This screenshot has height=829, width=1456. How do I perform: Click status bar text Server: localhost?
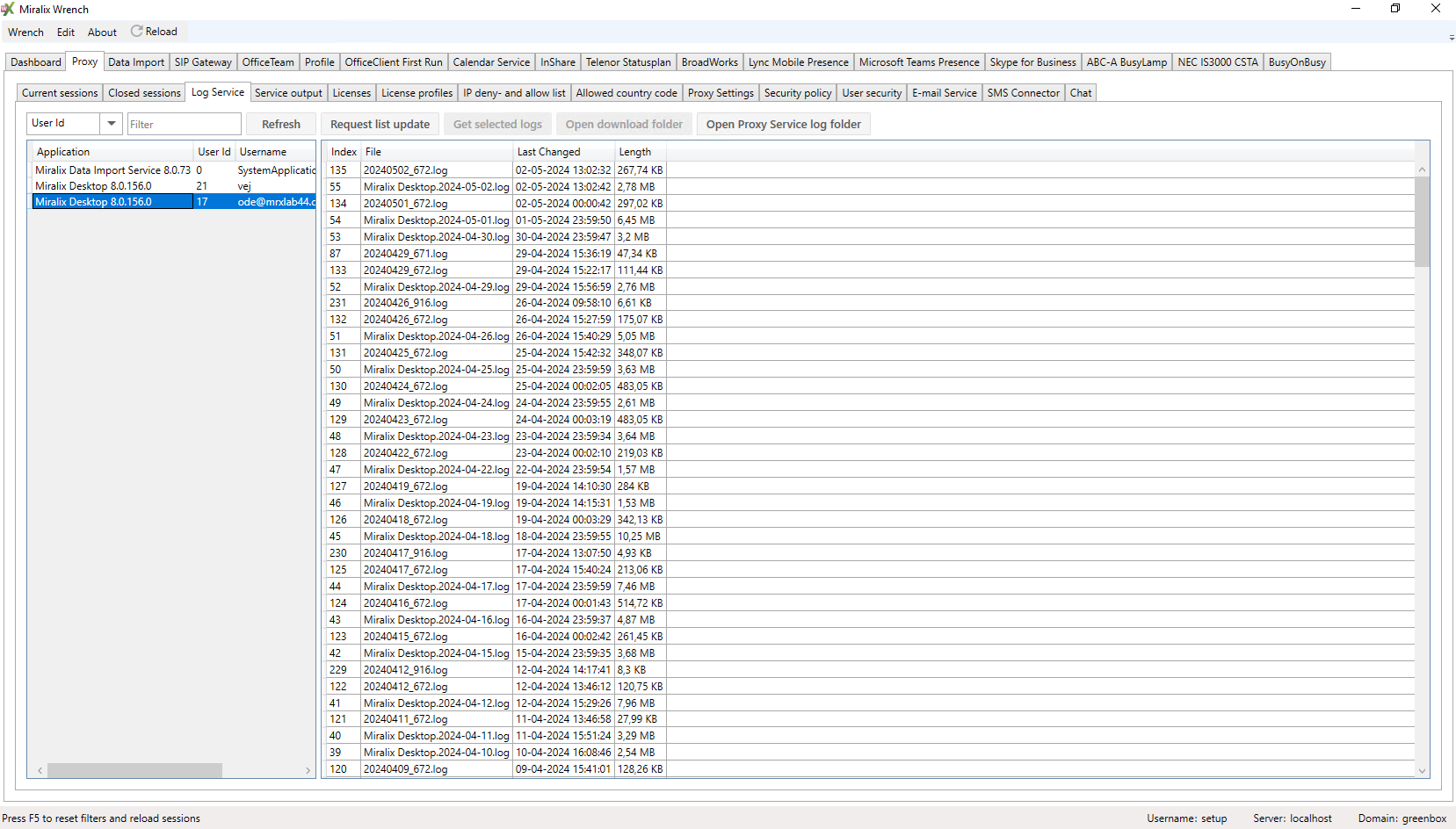(1293, 818)
